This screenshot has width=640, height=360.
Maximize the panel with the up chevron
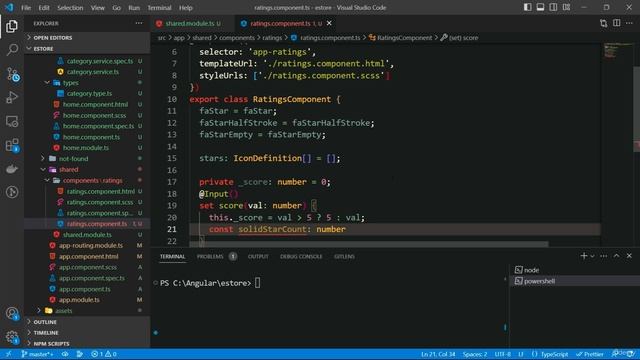(x=616, y=256)
